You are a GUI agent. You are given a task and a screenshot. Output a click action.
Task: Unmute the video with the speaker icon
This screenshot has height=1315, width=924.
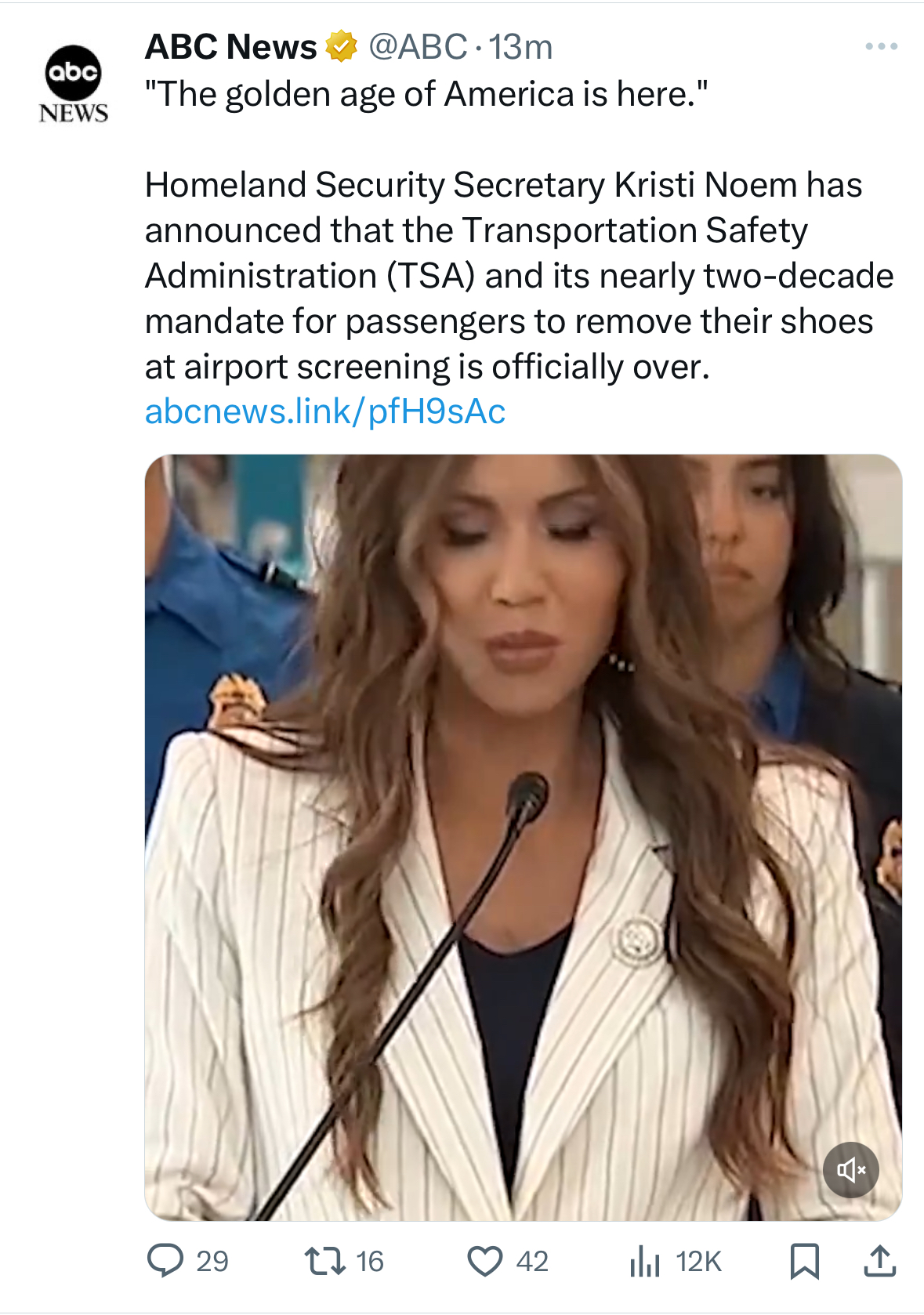point(851,1170)
